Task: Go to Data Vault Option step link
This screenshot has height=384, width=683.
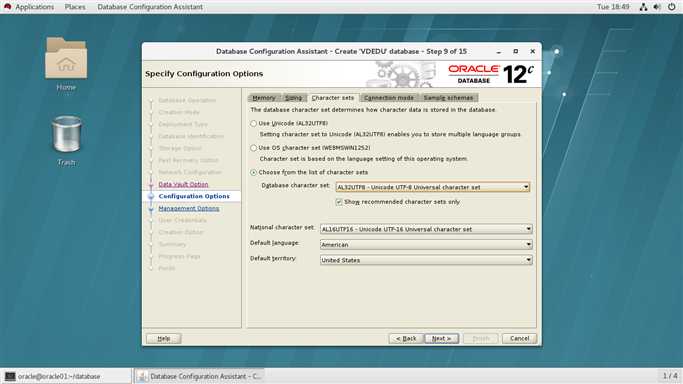Action: point(183,184)
